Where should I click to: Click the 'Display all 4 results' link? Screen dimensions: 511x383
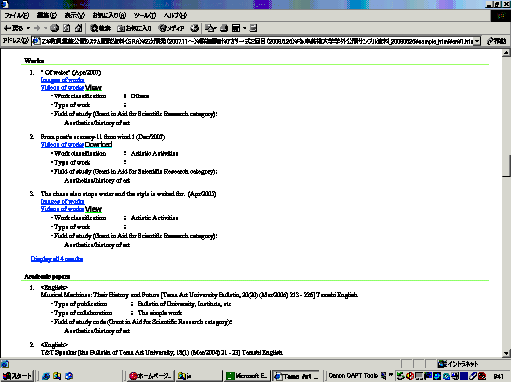pos(57,259)
